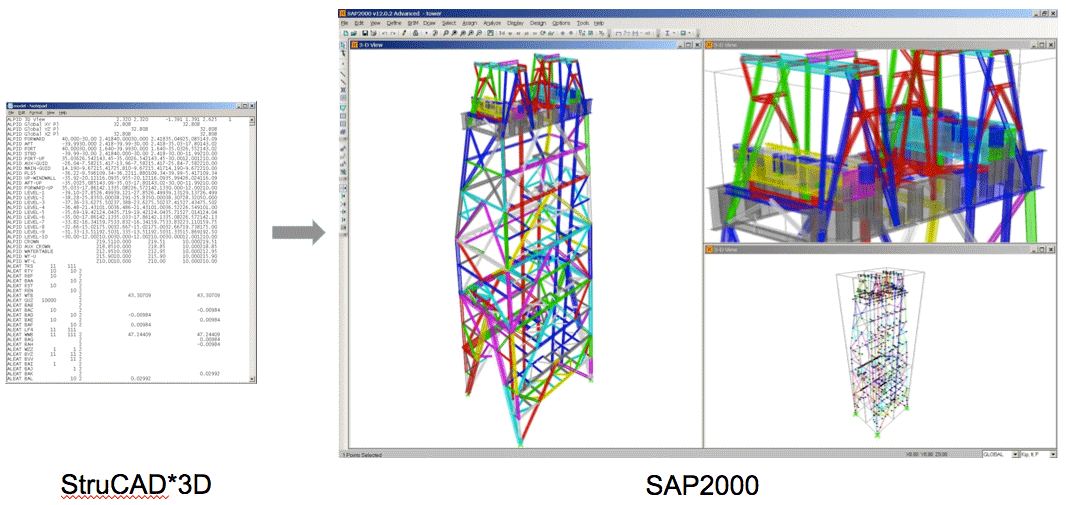
Task: Click the New Model icon in SAP2000 toolbar
Action: pyautogui.click(x=346, y=33)
